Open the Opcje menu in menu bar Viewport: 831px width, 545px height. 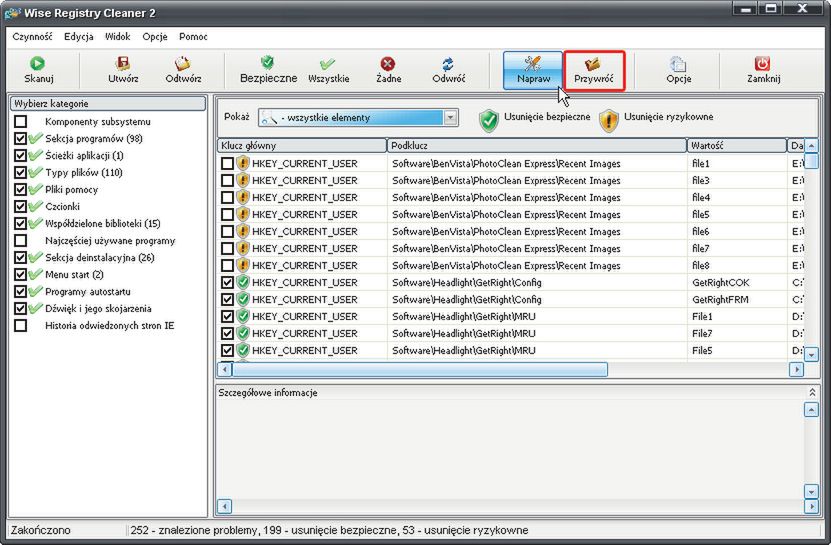coord(155,37)
